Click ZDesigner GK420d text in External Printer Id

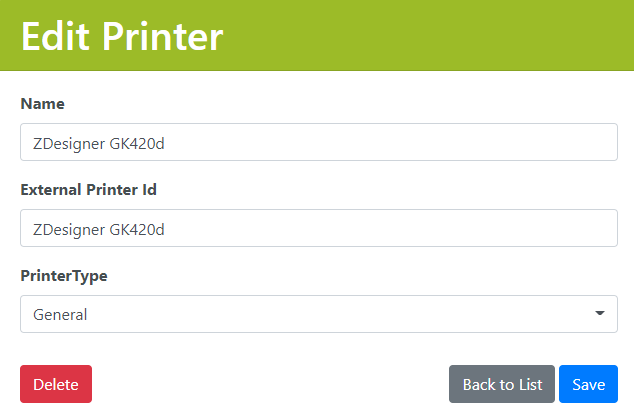[98, 229]
